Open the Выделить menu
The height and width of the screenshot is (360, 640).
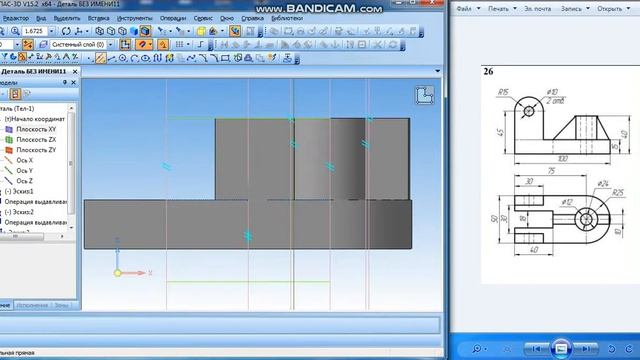67,18
